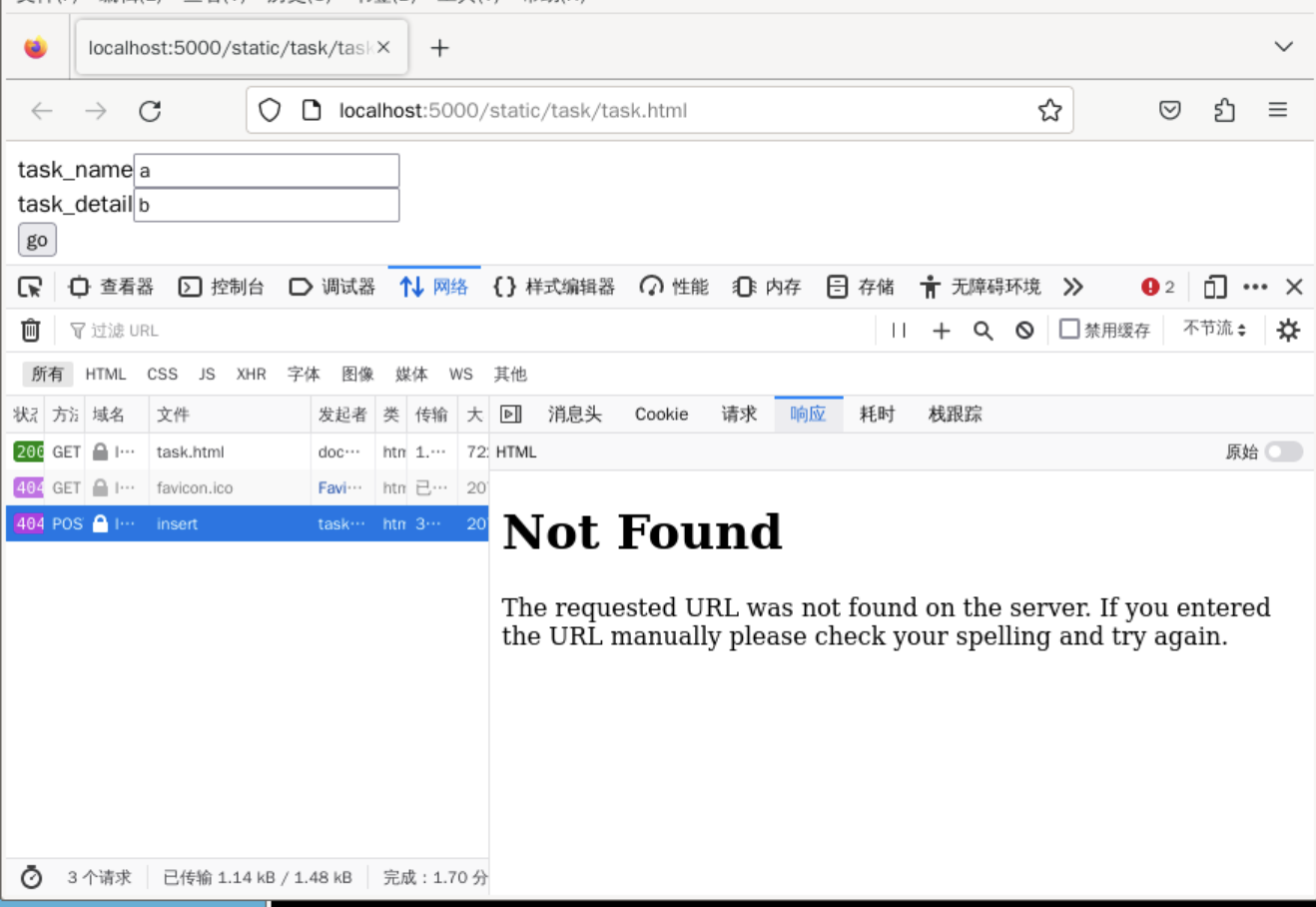Expand more devtools tabs chevron
The height and width of the screenshot is (907, 1316).
(x=1073, y=287)
